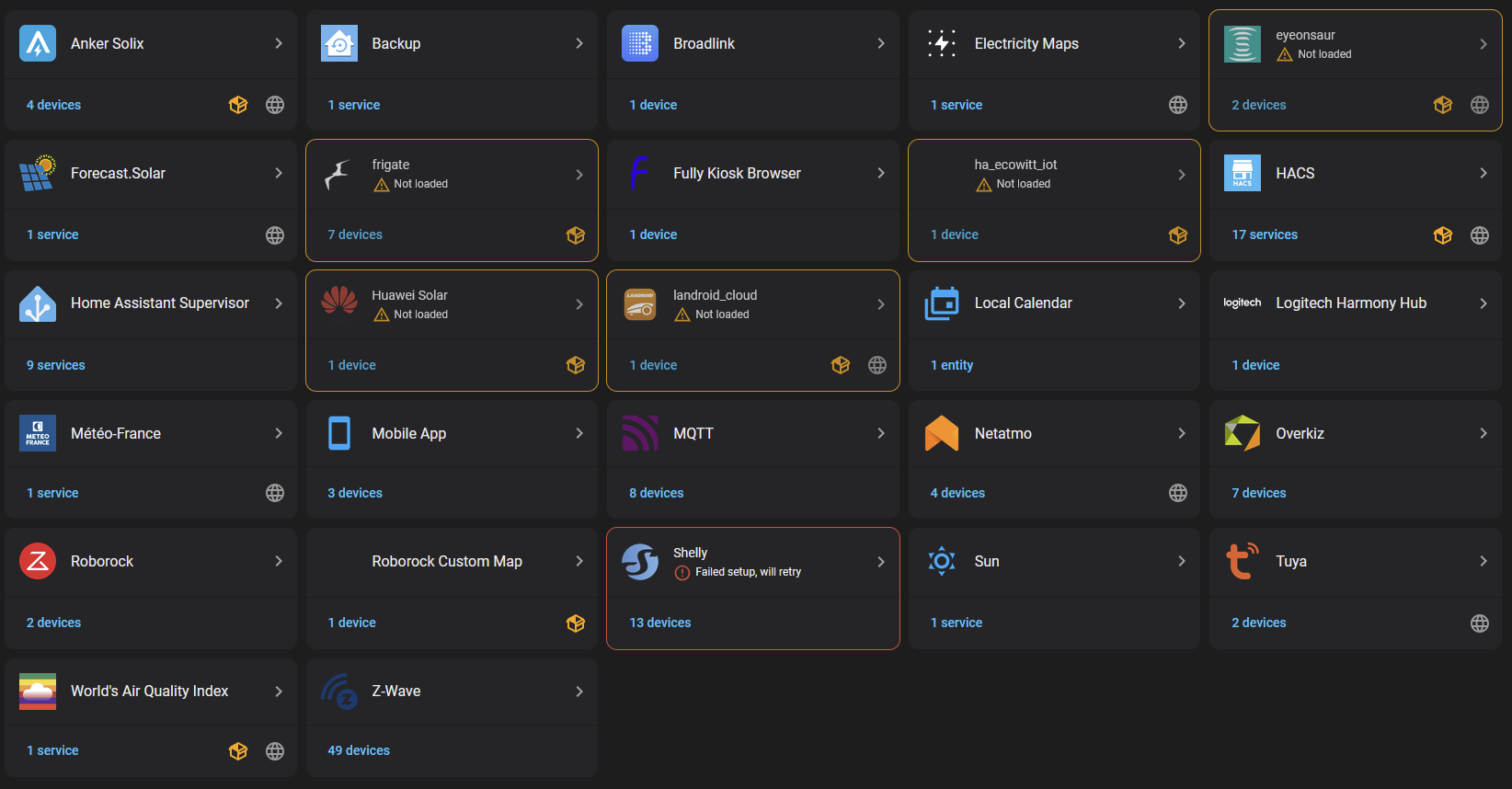This screenshot has height=789, width=1512.
Task: Open the Fully Kiosk Browser card title
Action: 737,173
